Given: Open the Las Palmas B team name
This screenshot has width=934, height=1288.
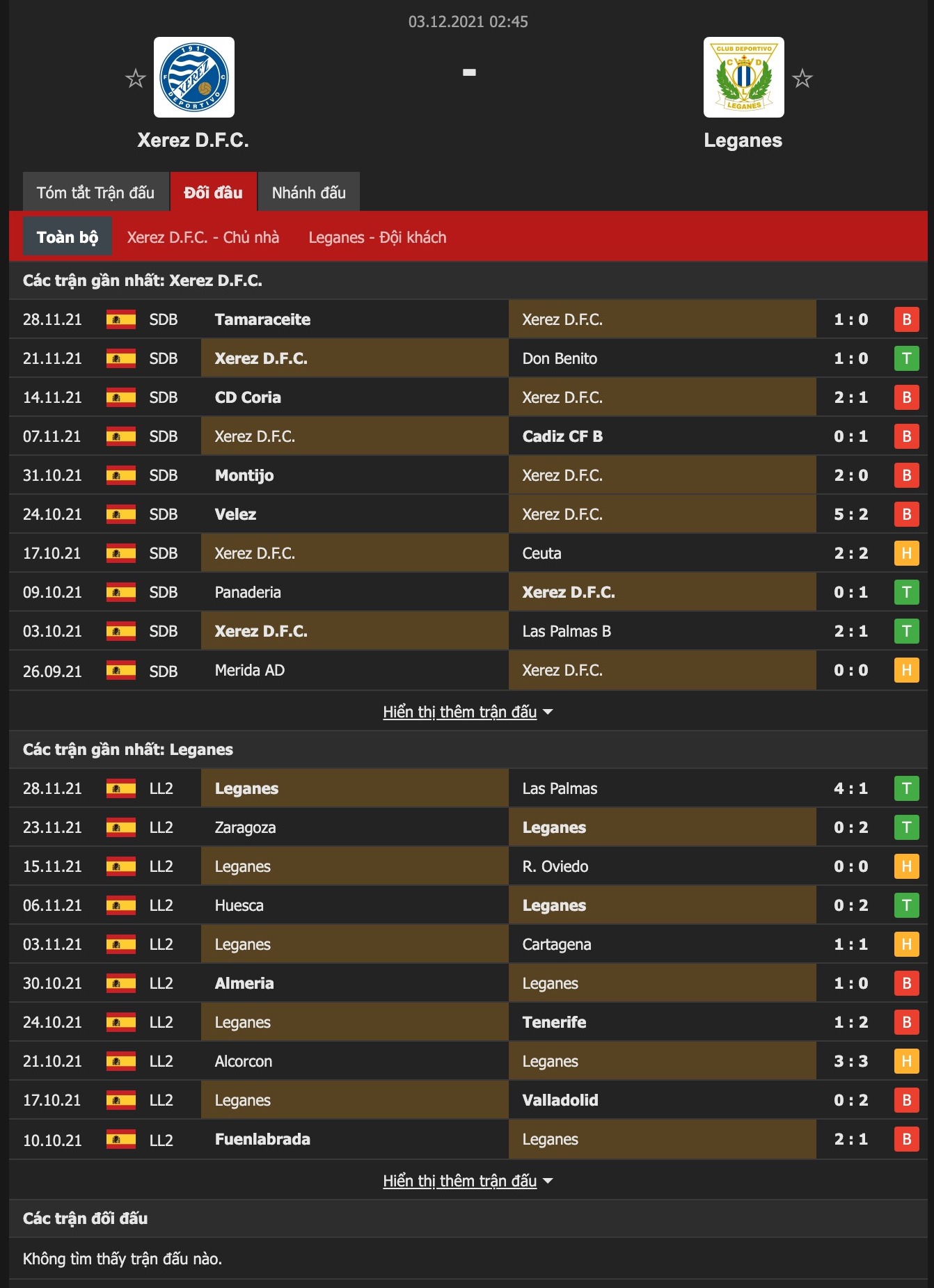Looking at the screenshot, I should pos(567,631).
